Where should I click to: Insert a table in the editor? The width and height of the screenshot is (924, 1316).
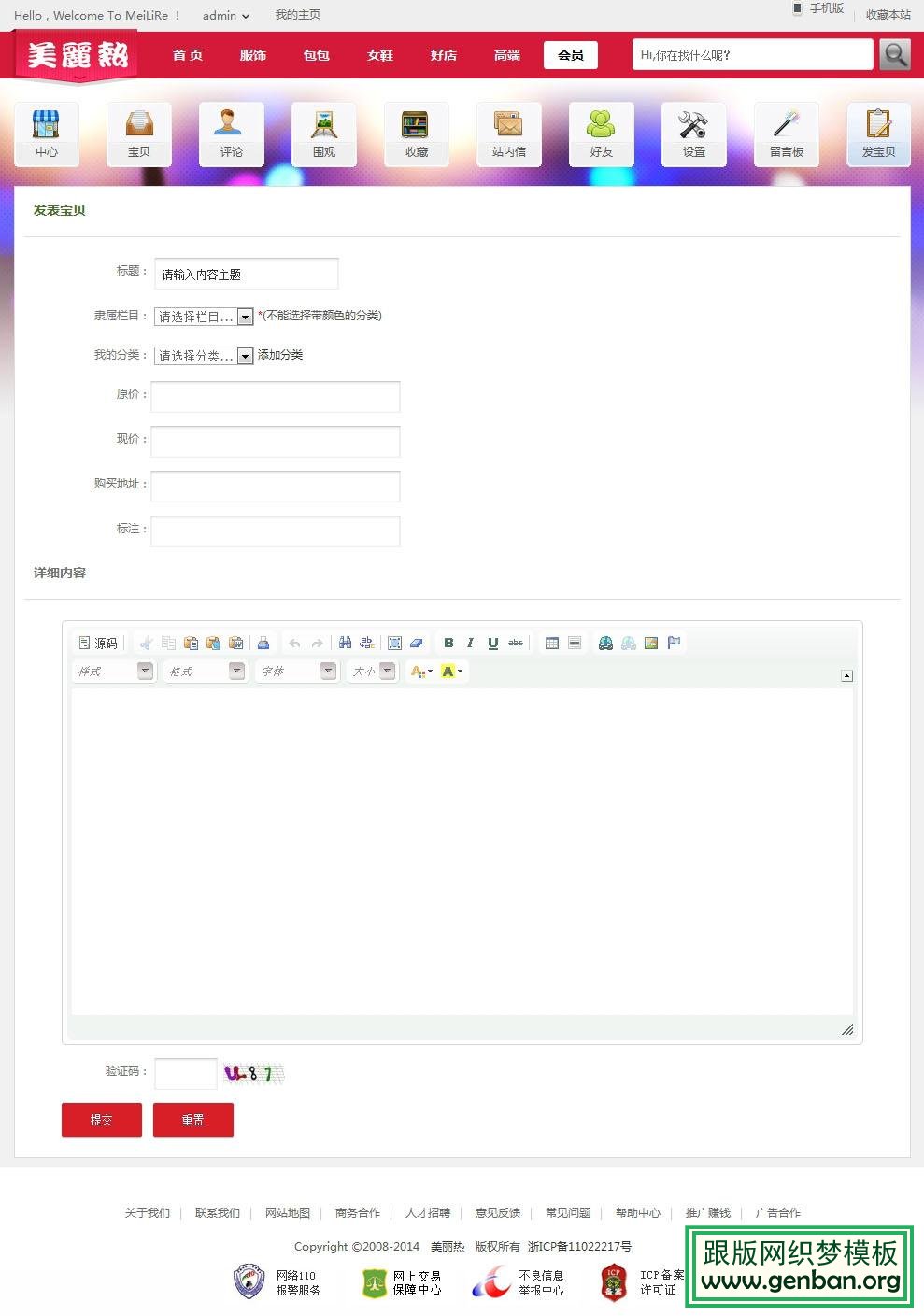(551, 643)
